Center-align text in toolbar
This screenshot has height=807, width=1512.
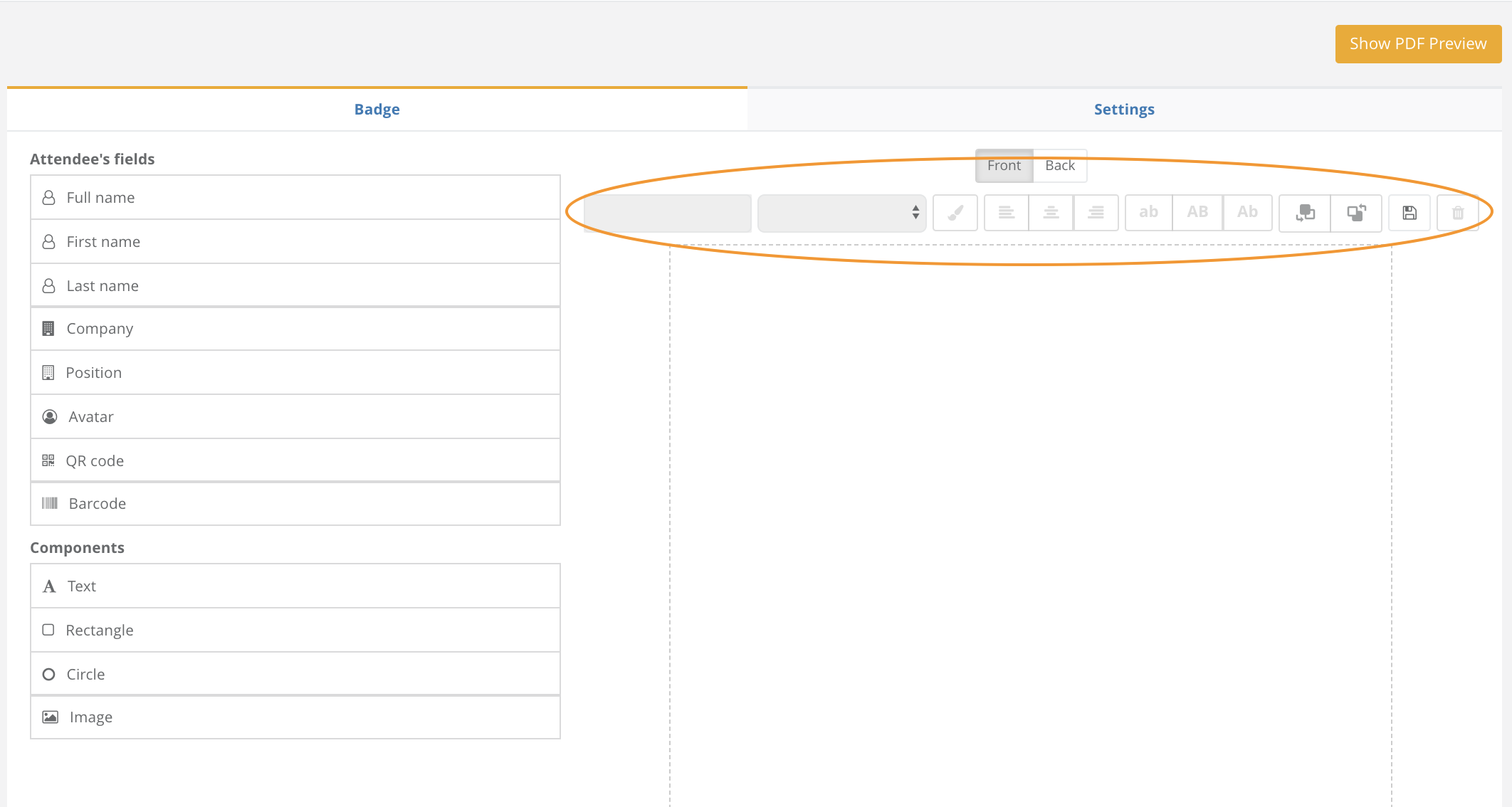click(1051, 213)
